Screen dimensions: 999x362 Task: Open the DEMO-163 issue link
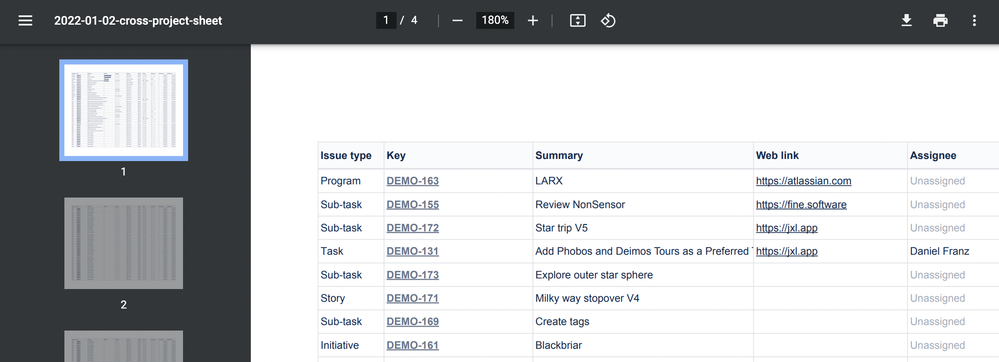pyautogui.click(x=412, y=181)
